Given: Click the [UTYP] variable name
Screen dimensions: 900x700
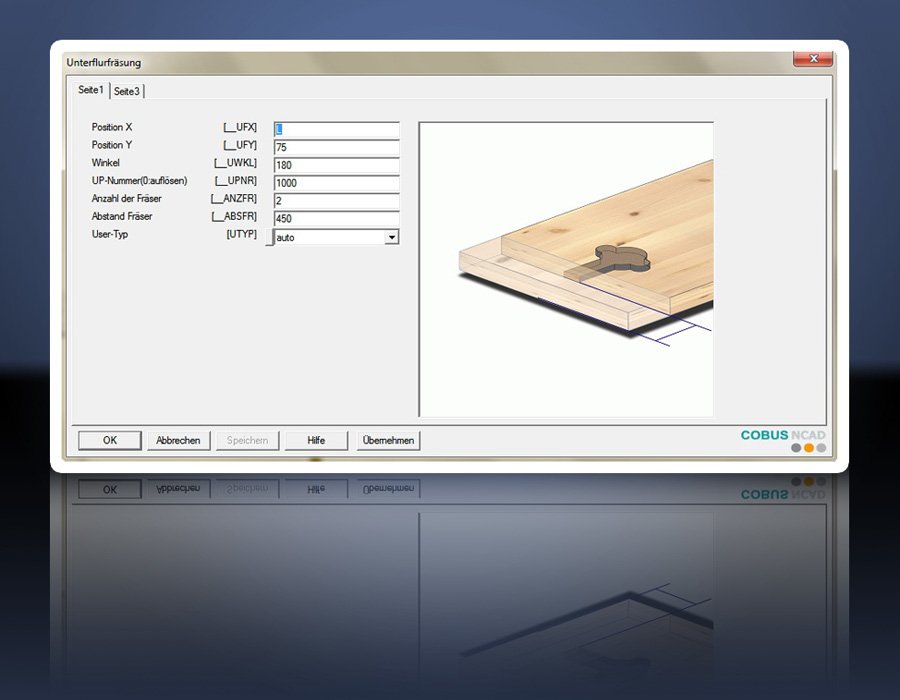Looking at the screenshot, I should pyautogui.click(x=242, y=234).
